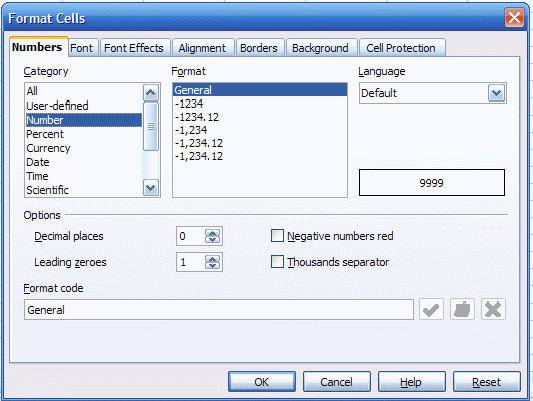This screenshot has width=533, height=401.
Task: Click the remove format X icon
Action: [x=493, y=309]
